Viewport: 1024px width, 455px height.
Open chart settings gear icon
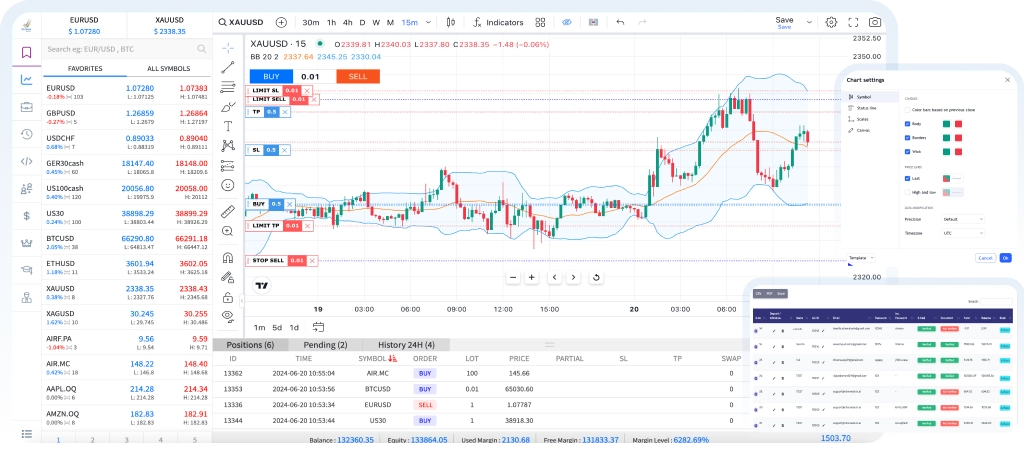[831, 22]
